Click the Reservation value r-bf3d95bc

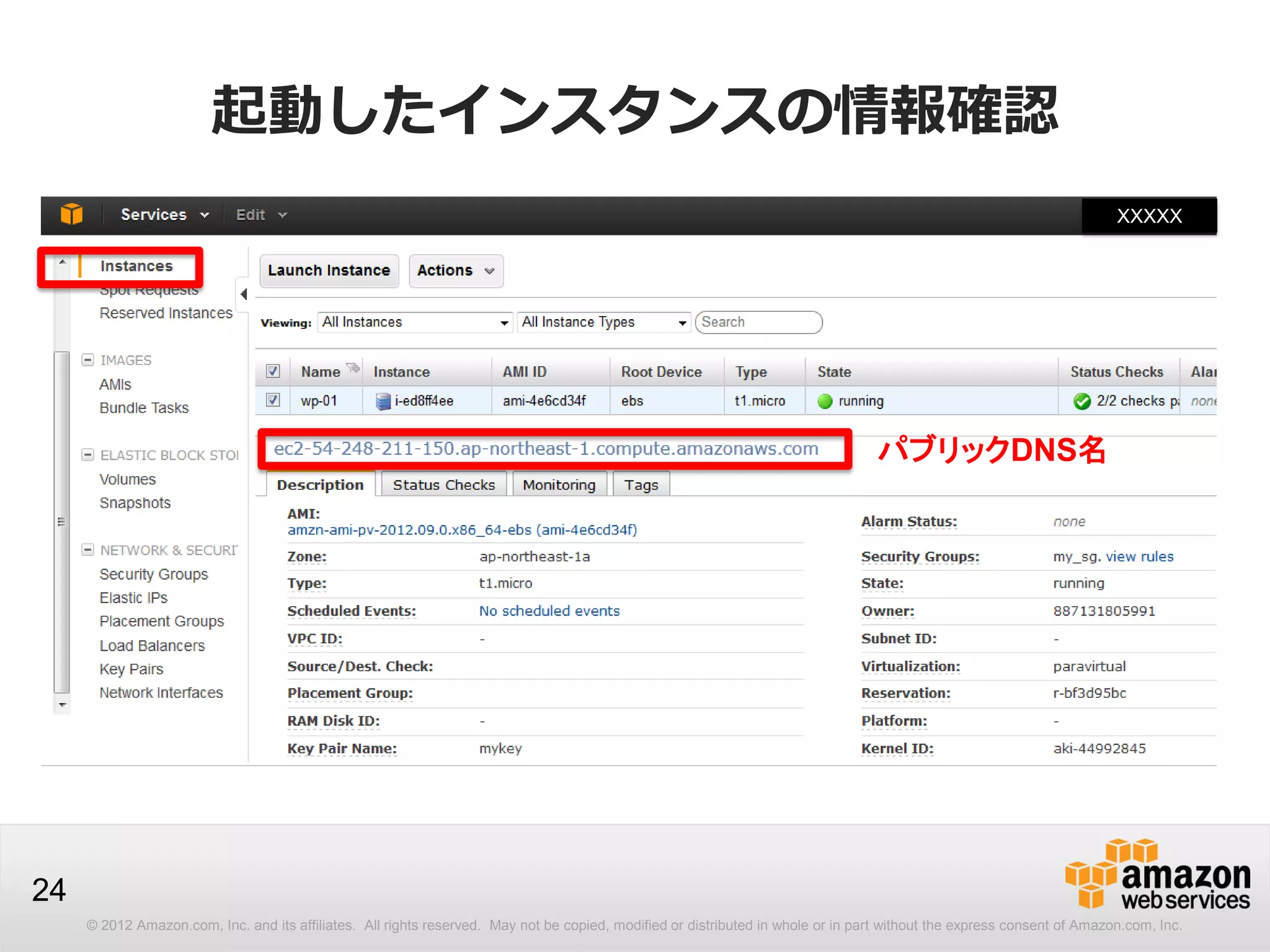point(1090,693)
